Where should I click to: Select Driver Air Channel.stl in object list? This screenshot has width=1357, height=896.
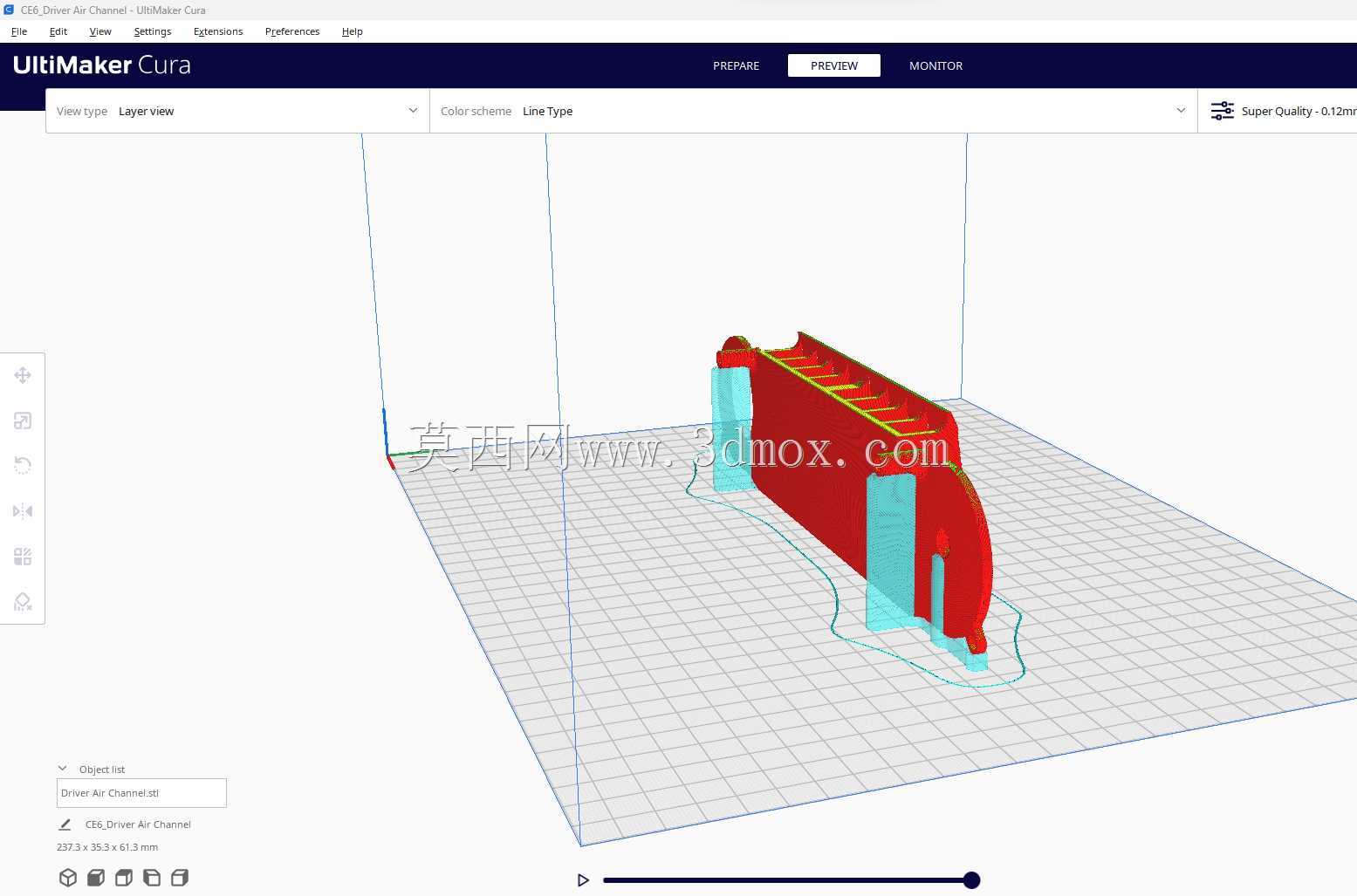coord(141,793)
